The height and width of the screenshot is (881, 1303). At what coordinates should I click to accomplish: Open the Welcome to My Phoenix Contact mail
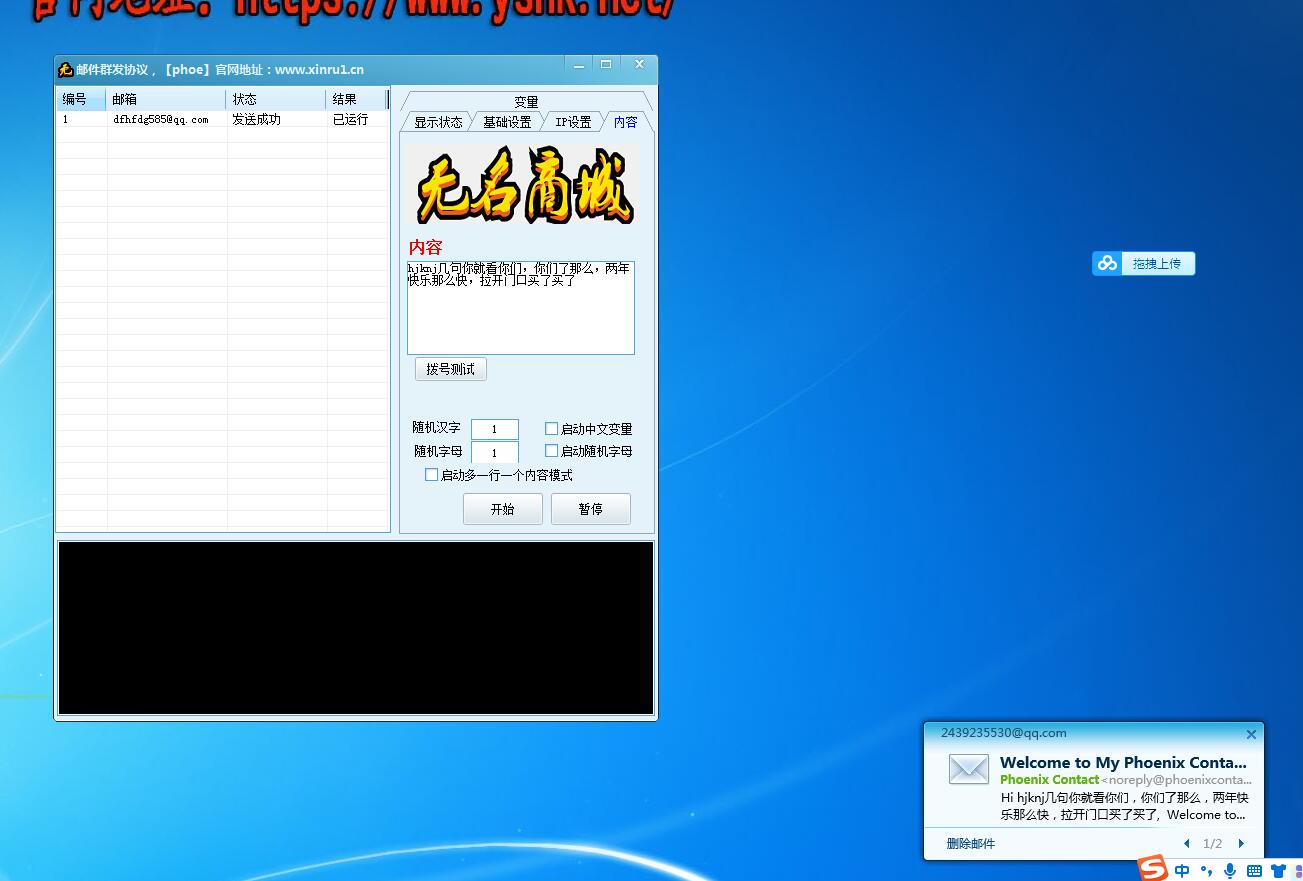click(1123, 763)
